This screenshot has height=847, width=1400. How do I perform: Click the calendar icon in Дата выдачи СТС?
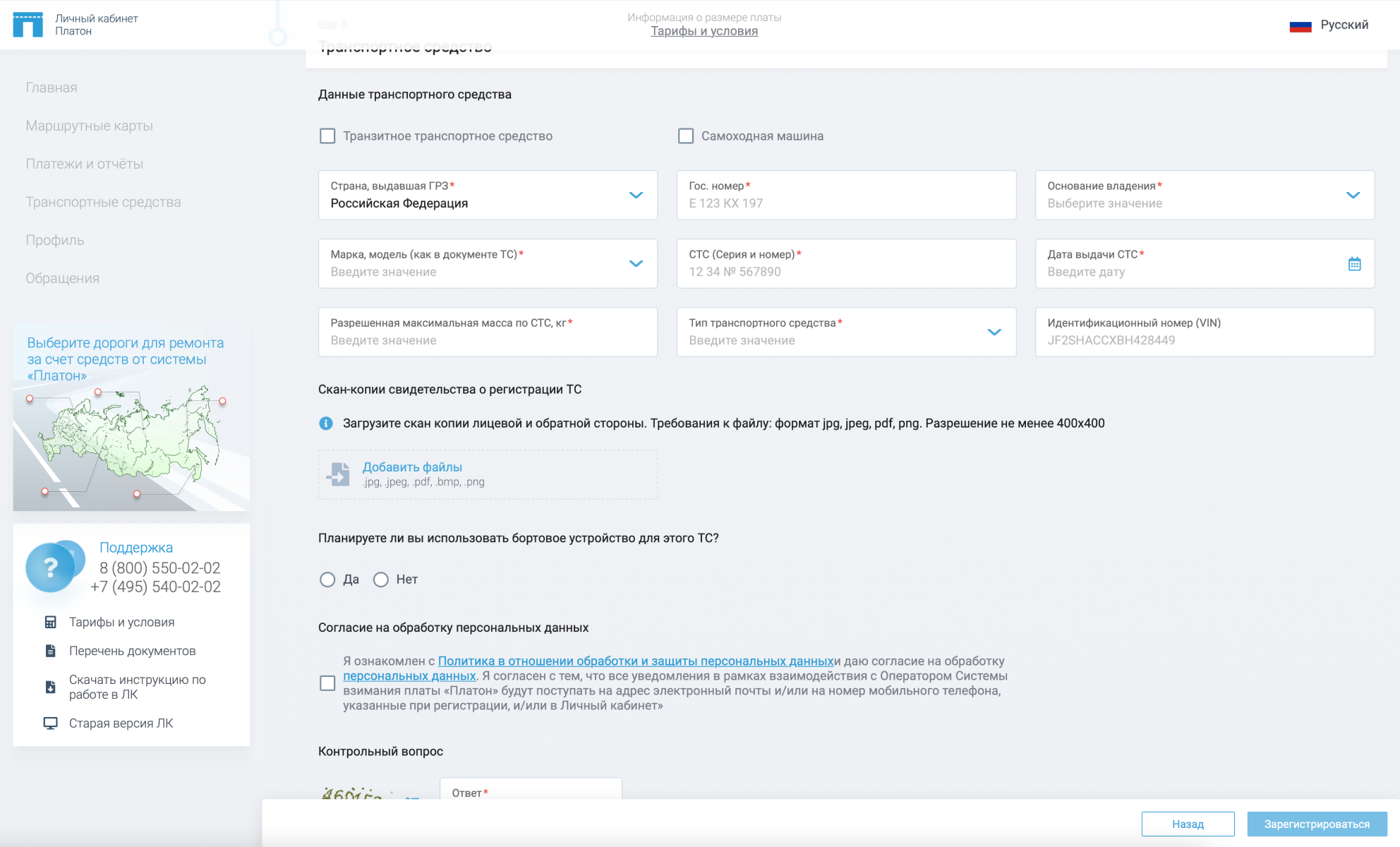pos(1355,264)
